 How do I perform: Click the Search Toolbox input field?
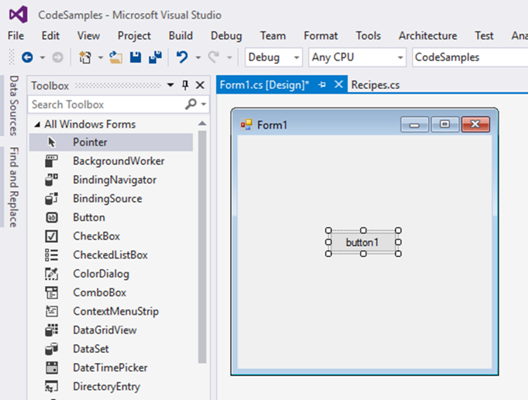tap(106, 105)
